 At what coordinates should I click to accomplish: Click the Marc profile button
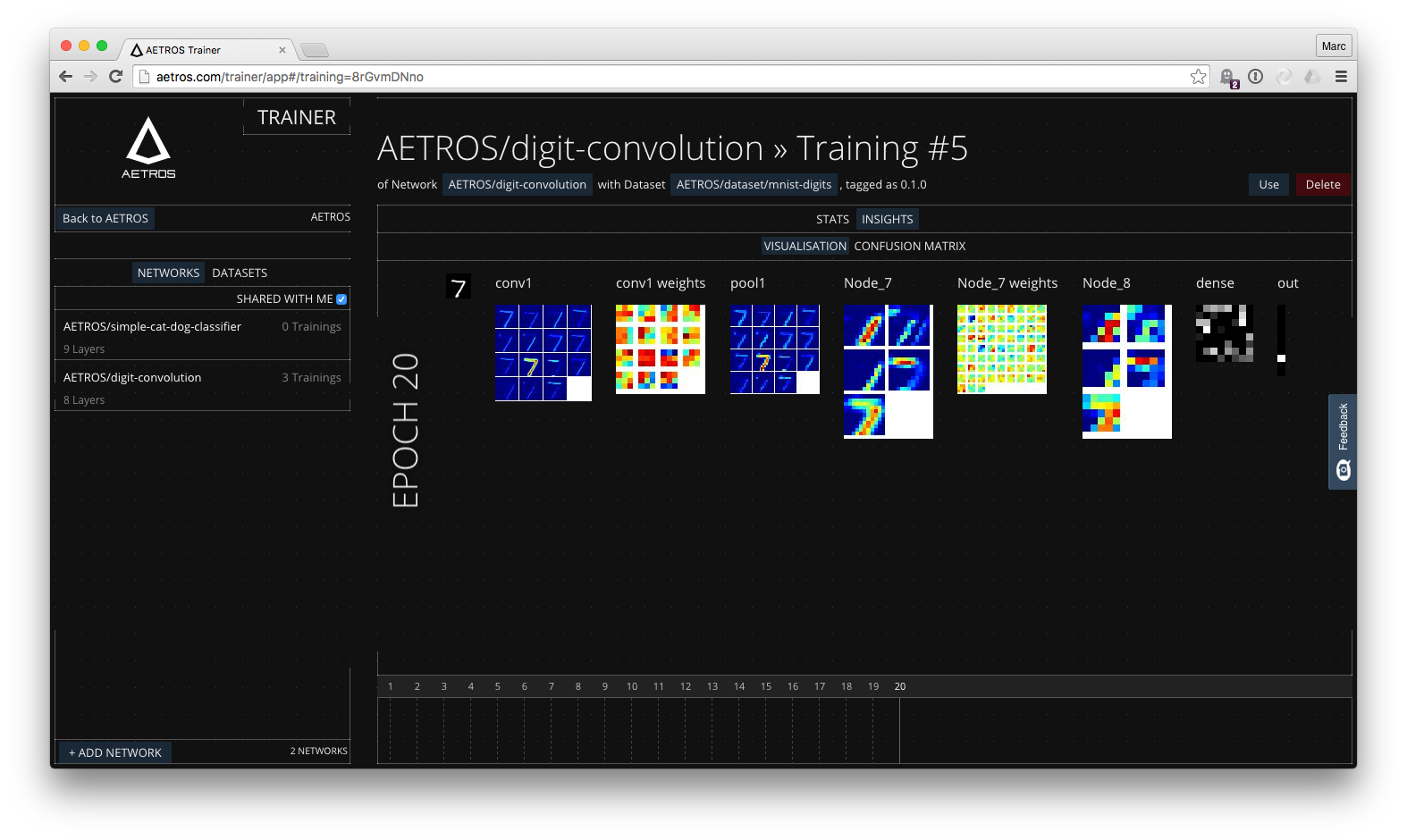(x=1334, y=46)
